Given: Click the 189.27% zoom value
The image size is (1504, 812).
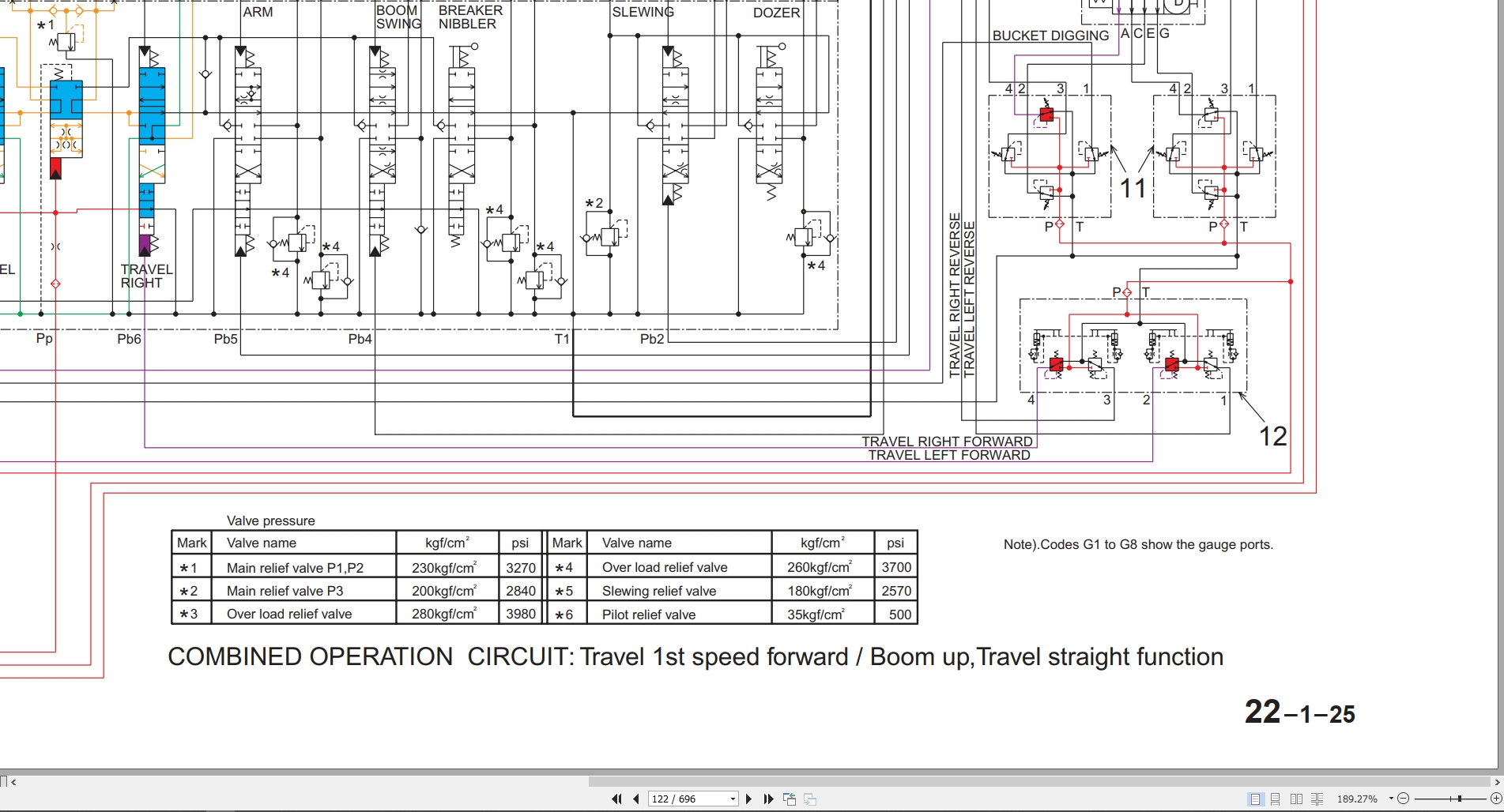Looking at the screenshot, I should coord(1357,799).
